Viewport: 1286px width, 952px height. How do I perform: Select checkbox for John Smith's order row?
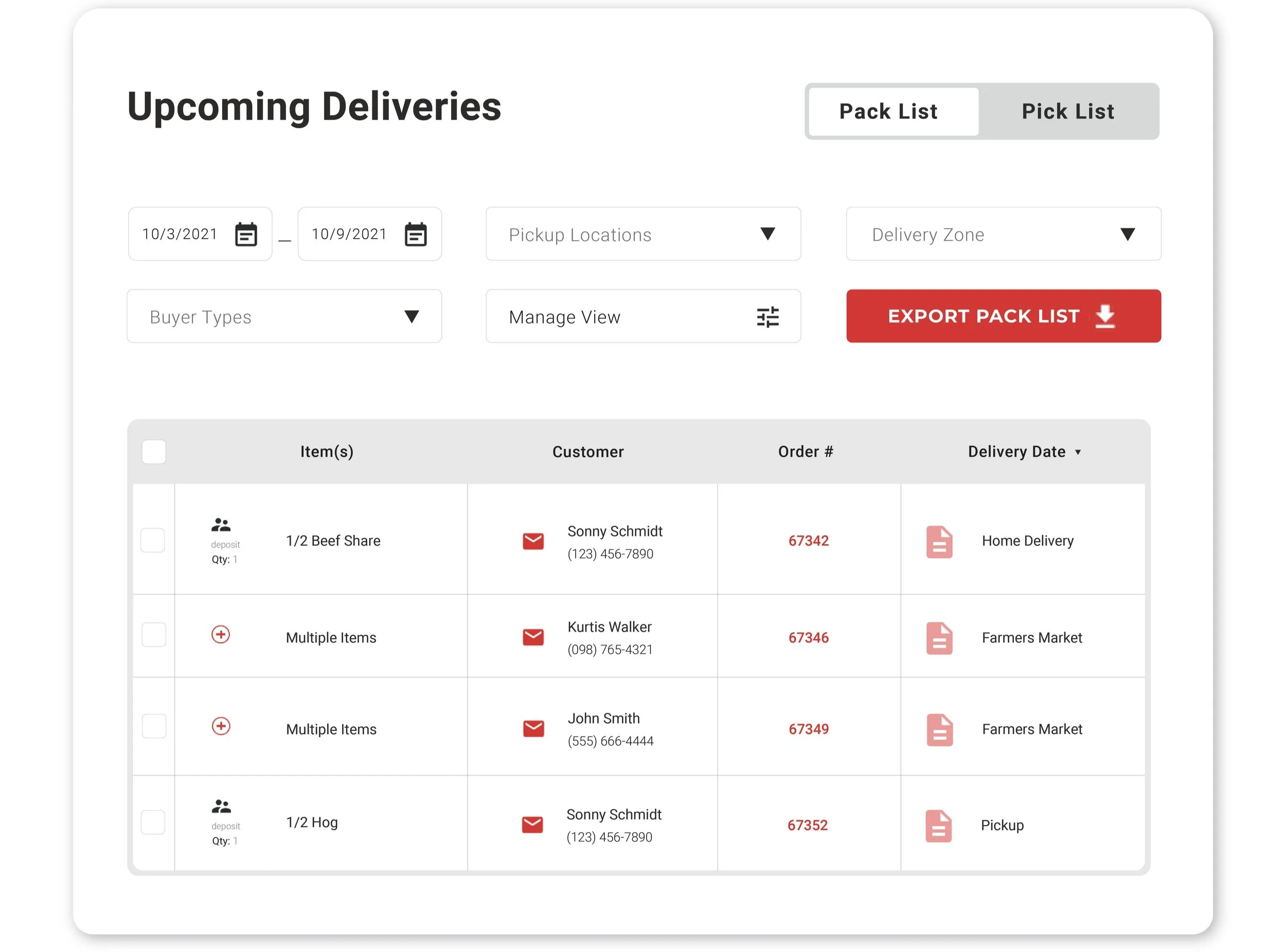click(x=154, y=726)
